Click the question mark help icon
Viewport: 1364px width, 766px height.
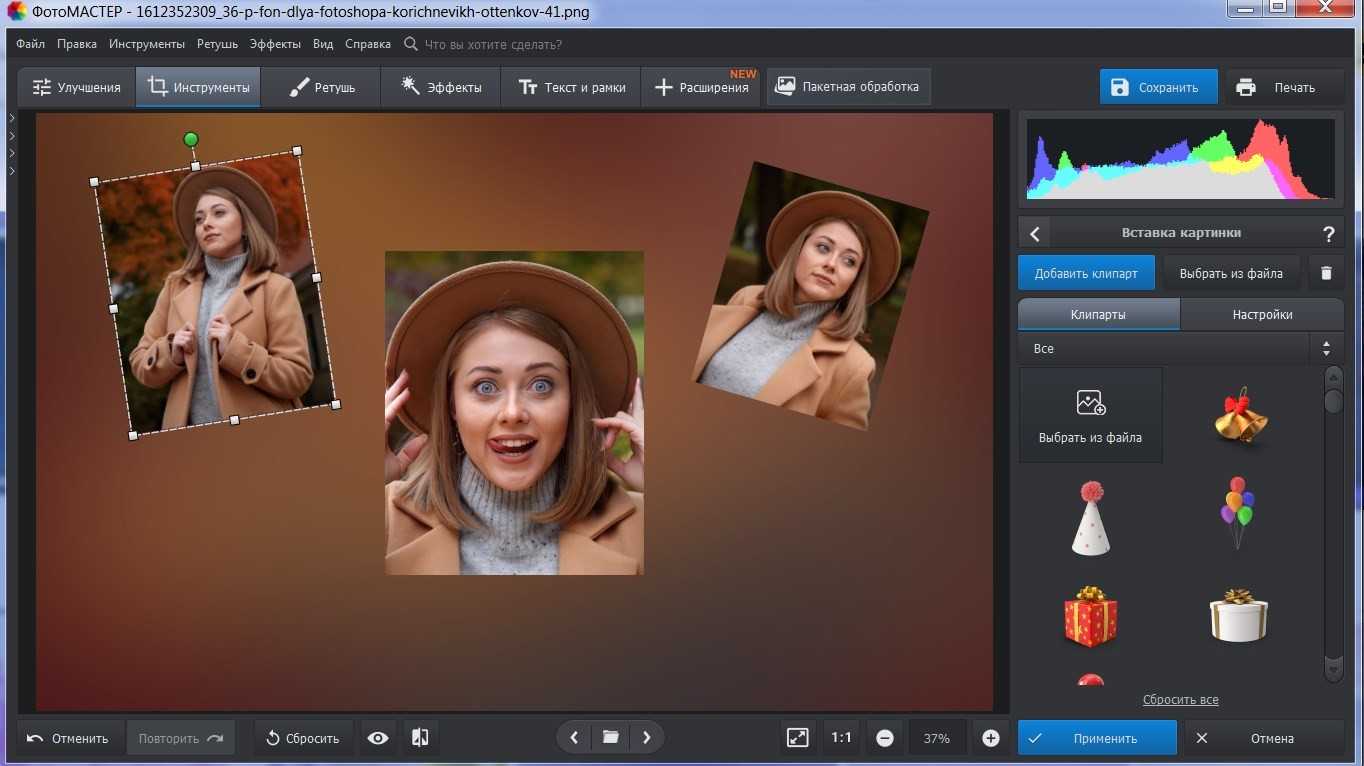pyautogui.click(x=1328, y=234)
